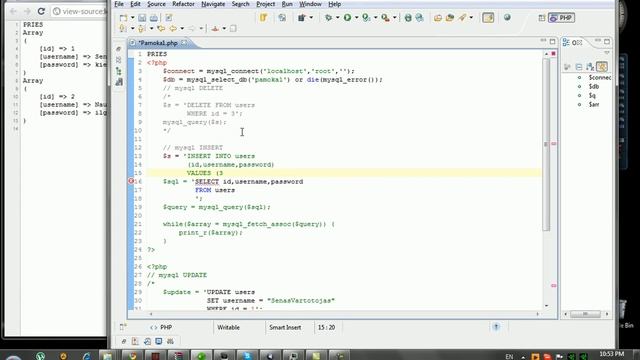This screenshot has width=640, height=360.
Task: Click the Previous Annotation yellow arrow icon
Action: (x=142, y=28)
